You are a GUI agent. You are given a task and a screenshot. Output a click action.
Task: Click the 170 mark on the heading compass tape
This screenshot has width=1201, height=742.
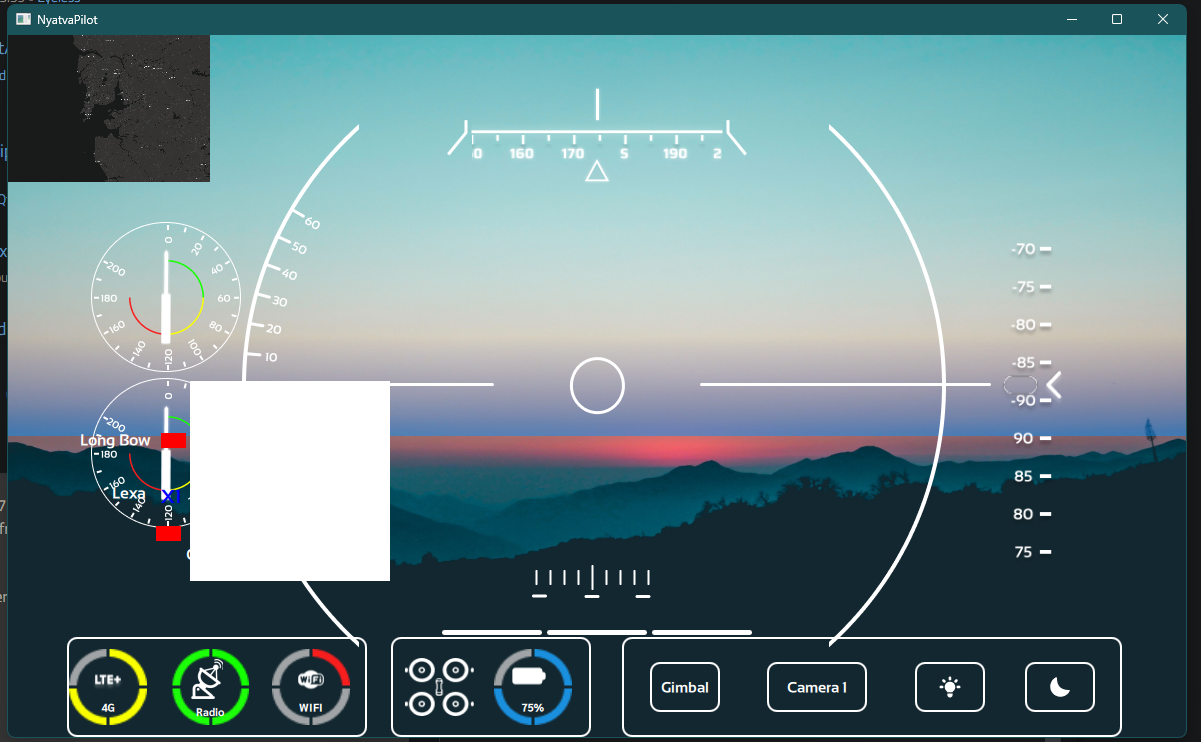pos(572,154)
